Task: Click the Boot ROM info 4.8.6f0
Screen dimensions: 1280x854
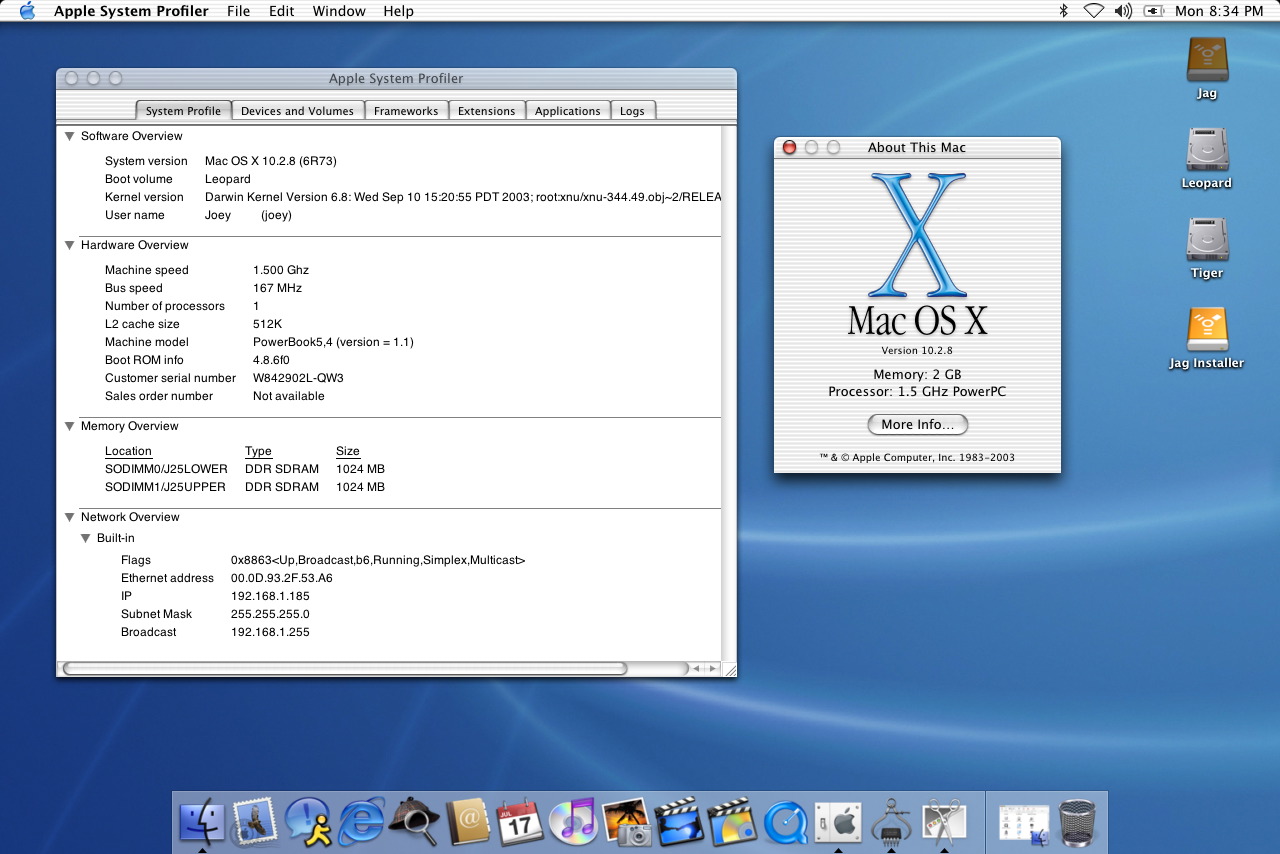Action: (271, 360)
